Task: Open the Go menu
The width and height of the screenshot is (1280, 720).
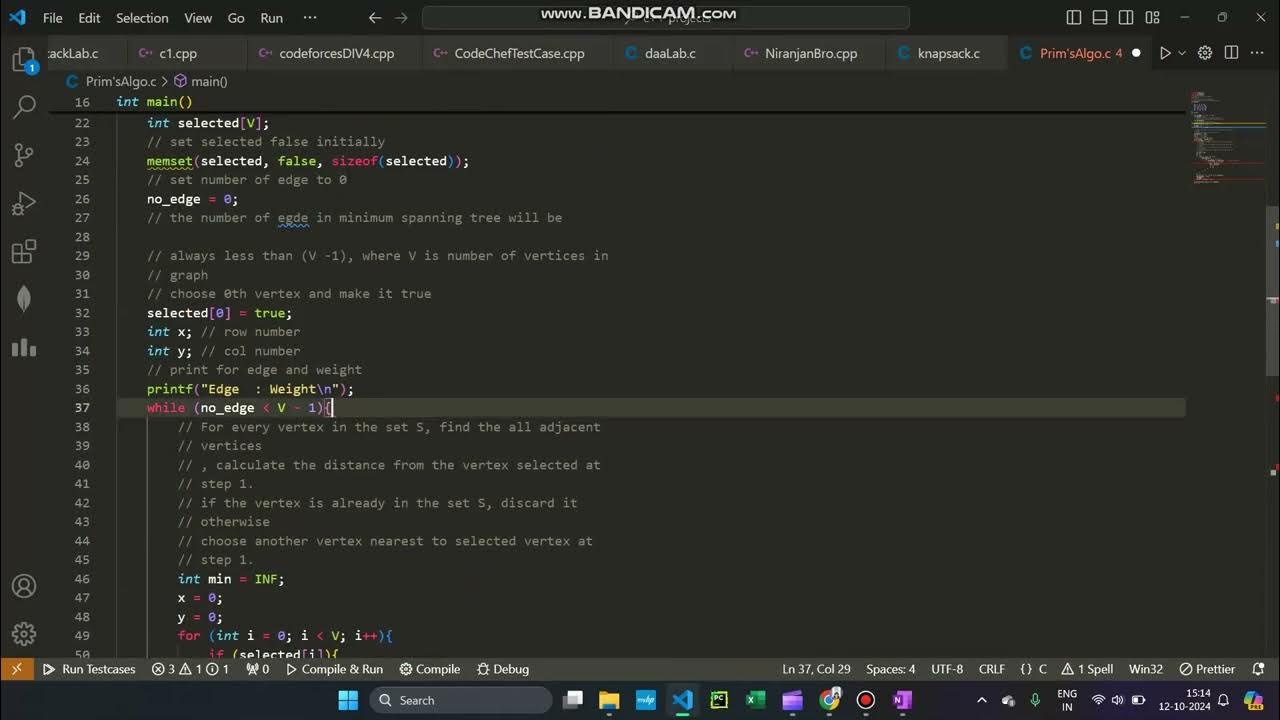Action: [236, 18]
